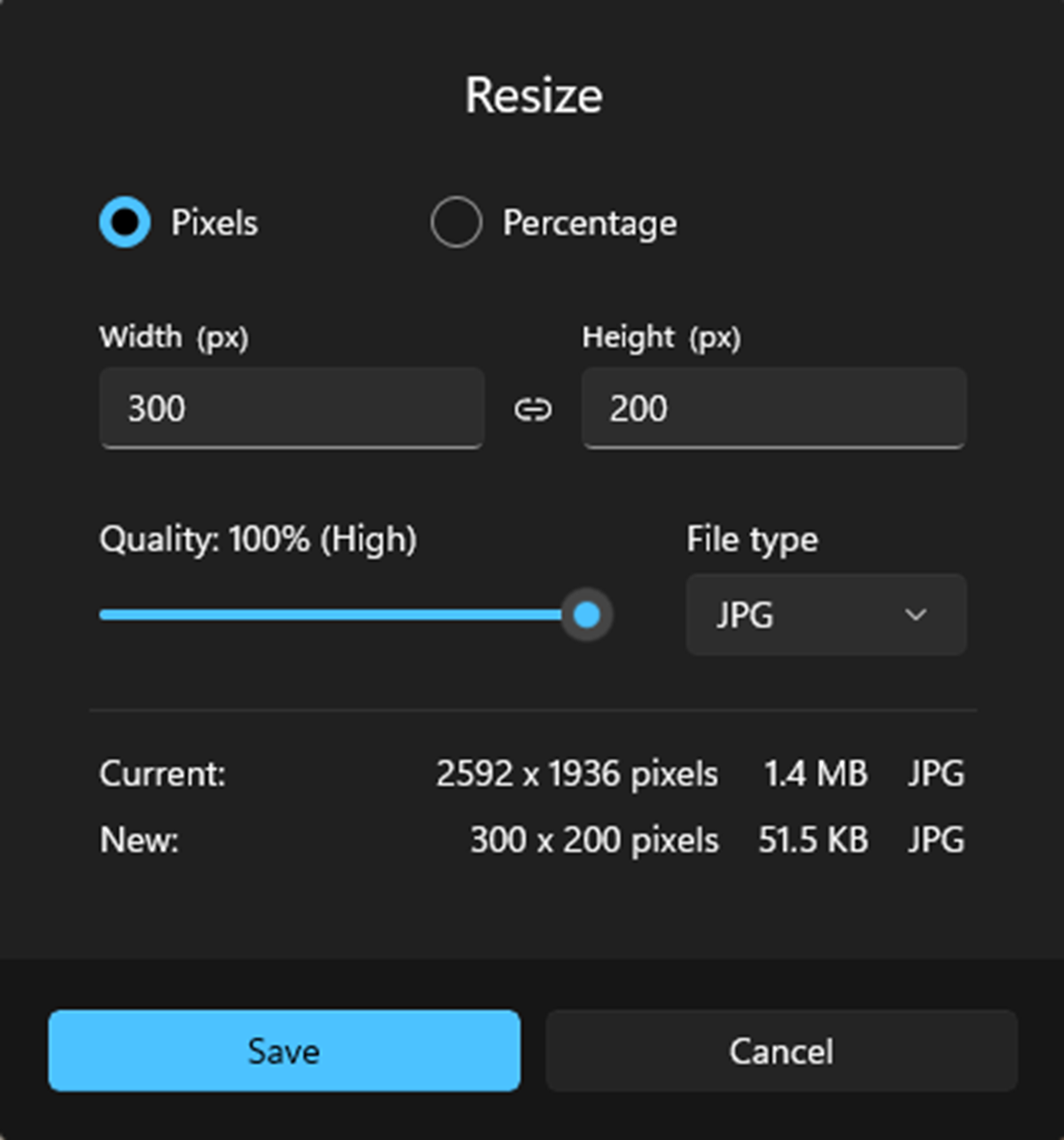Expand the chevron arrow beside JPG

coord(915,615)
